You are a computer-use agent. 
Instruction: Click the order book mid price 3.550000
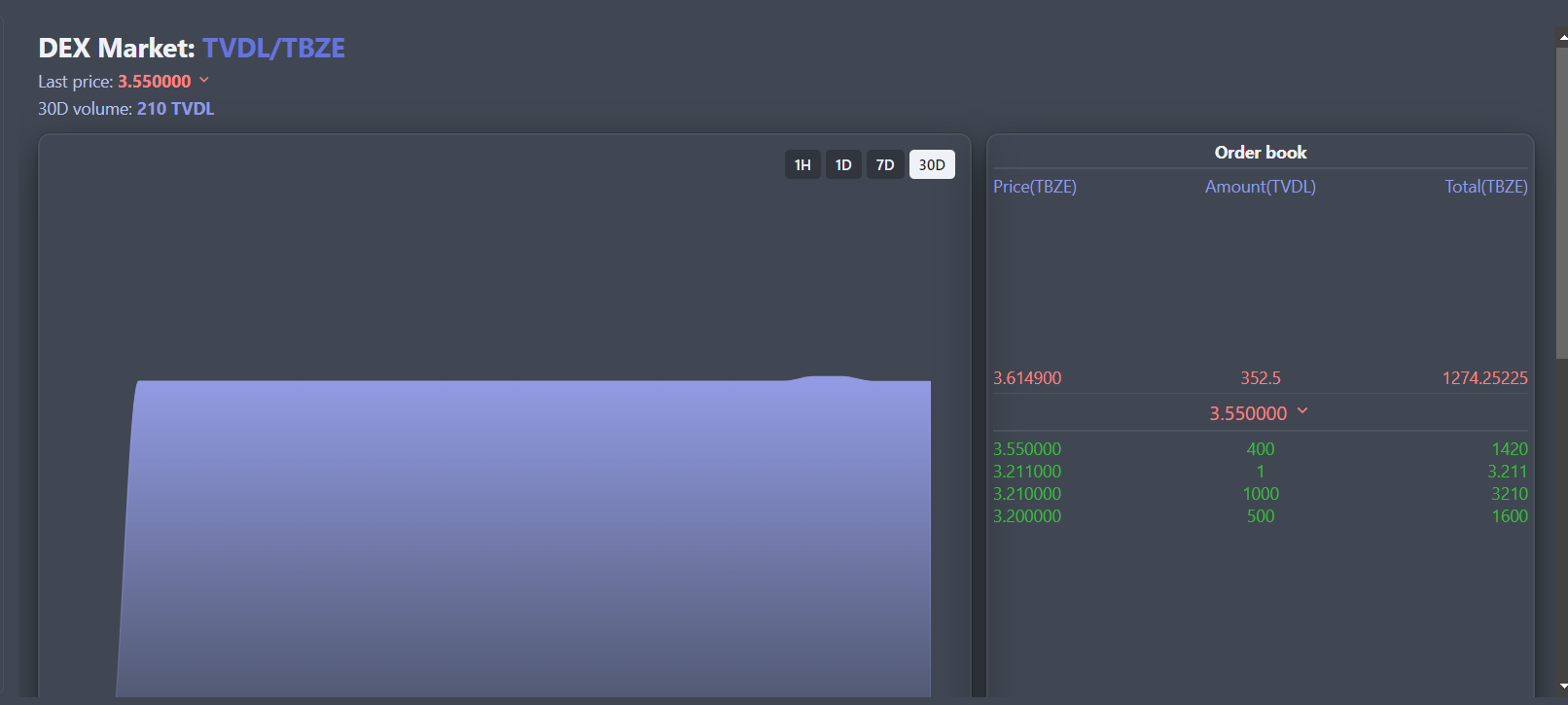(1248, 413)
